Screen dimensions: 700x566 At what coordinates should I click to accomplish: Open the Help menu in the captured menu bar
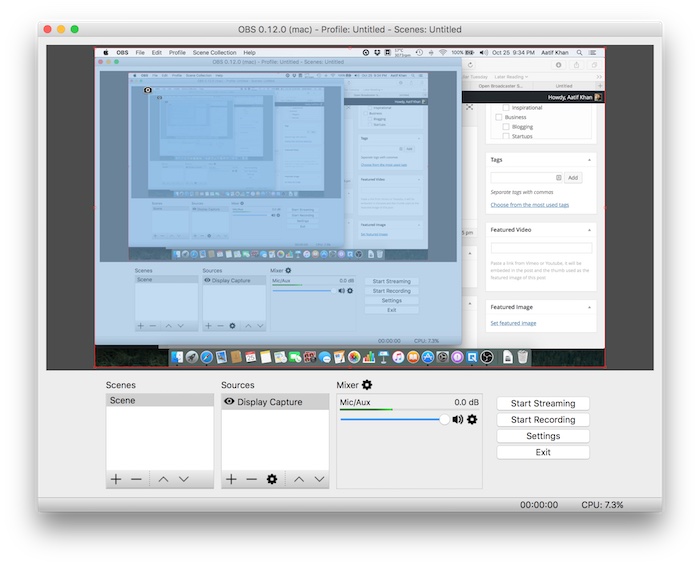(250, 53)
